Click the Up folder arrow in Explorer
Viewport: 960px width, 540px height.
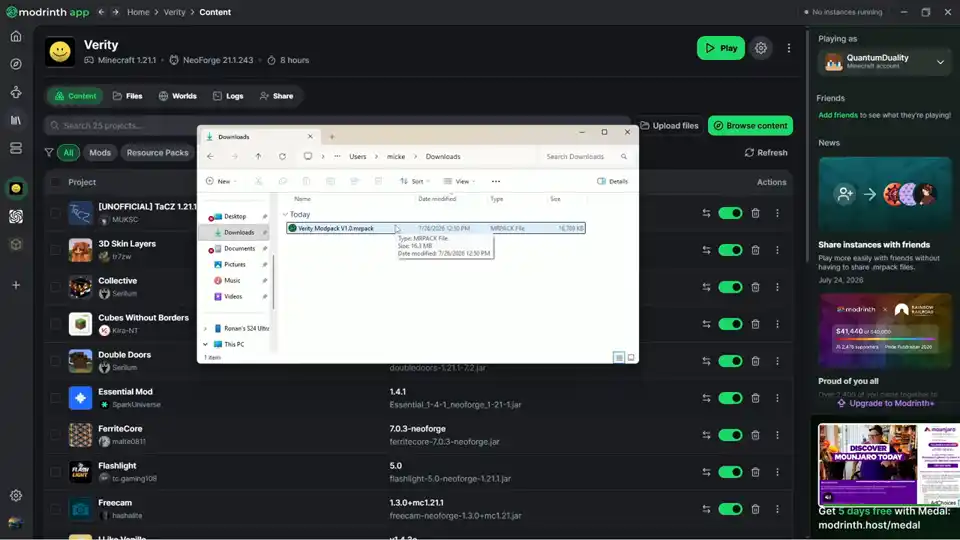(x=258, y=156)
